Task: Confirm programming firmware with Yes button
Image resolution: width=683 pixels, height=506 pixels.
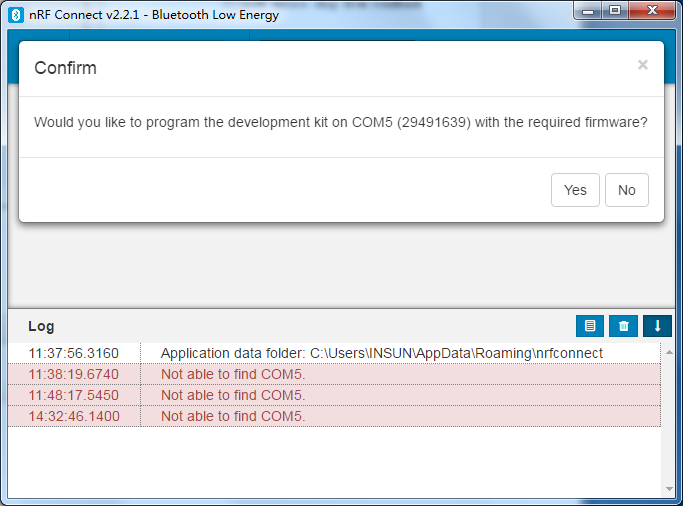Action: (575, 190)
